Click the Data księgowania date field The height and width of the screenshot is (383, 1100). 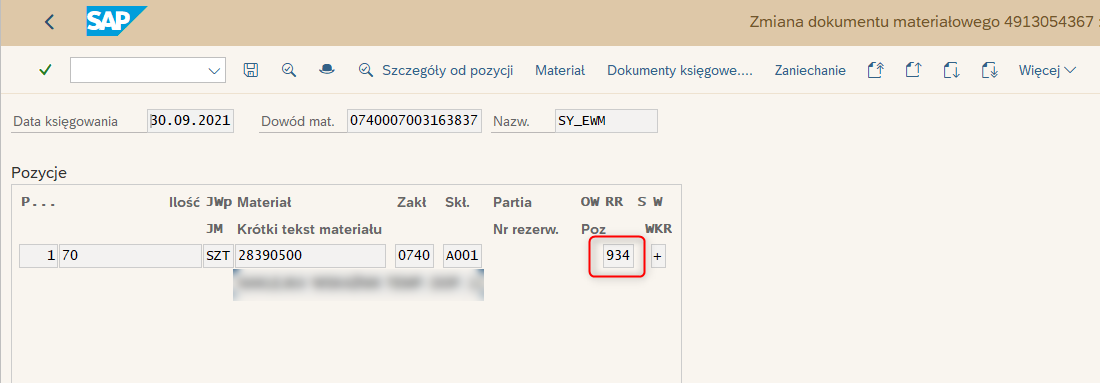coord(191,121)
